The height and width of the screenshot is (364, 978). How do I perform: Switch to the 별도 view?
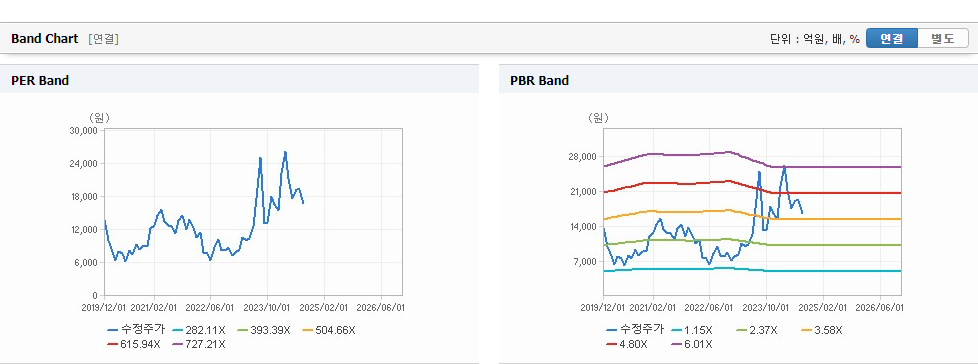942,39
